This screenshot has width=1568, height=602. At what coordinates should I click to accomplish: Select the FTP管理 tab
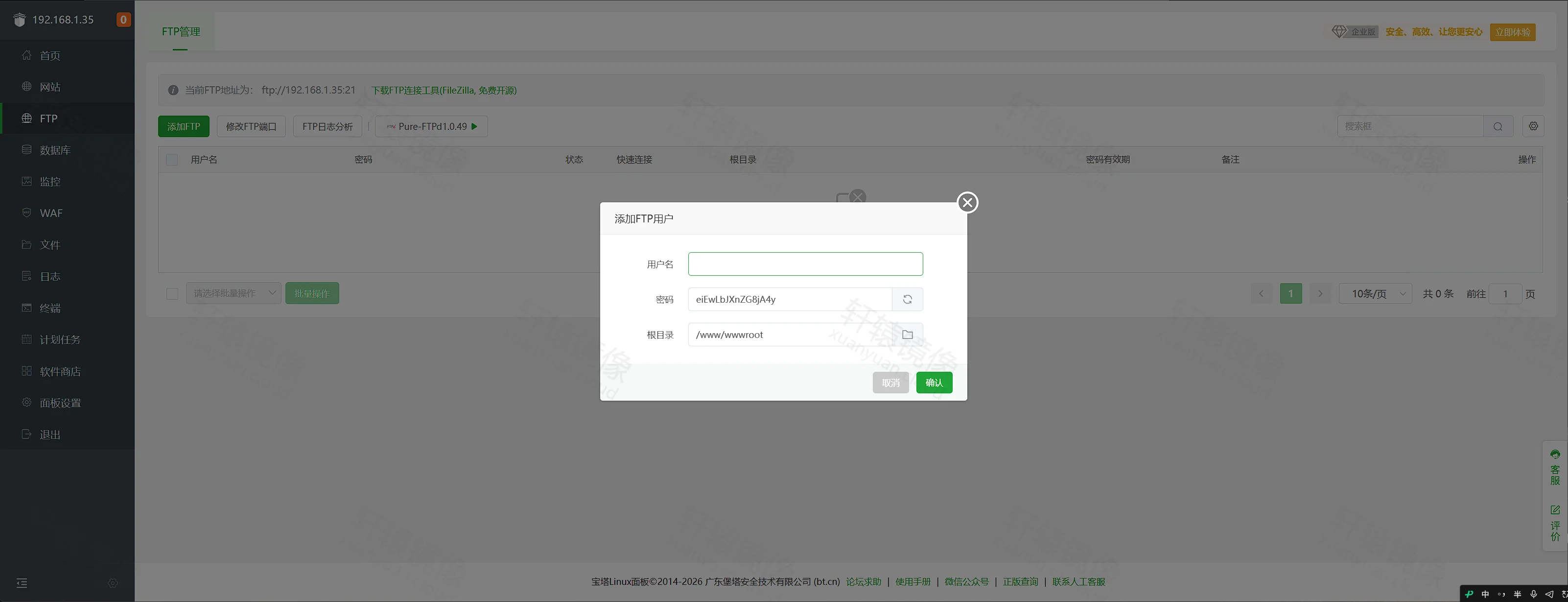pos(180,32)
